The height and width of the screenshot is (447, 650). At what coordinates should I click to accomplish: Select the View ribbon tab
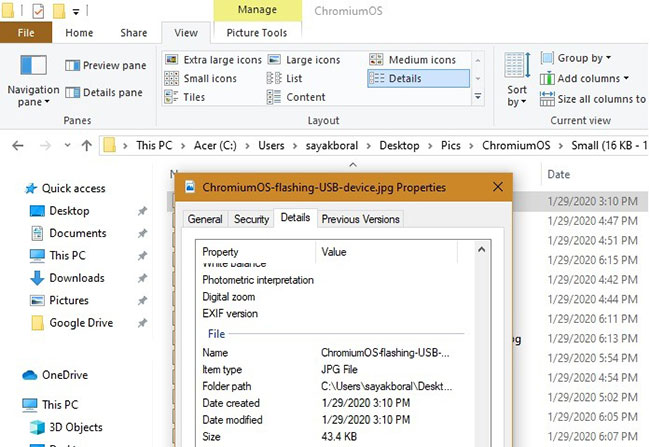[186, 33]
